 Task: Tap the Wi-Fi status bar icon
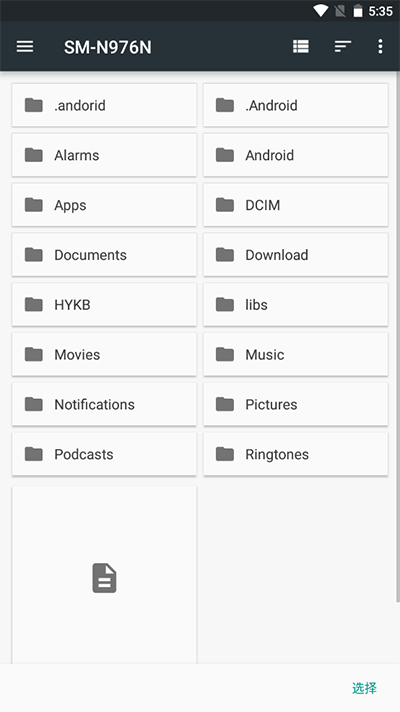tap(321, 11)
